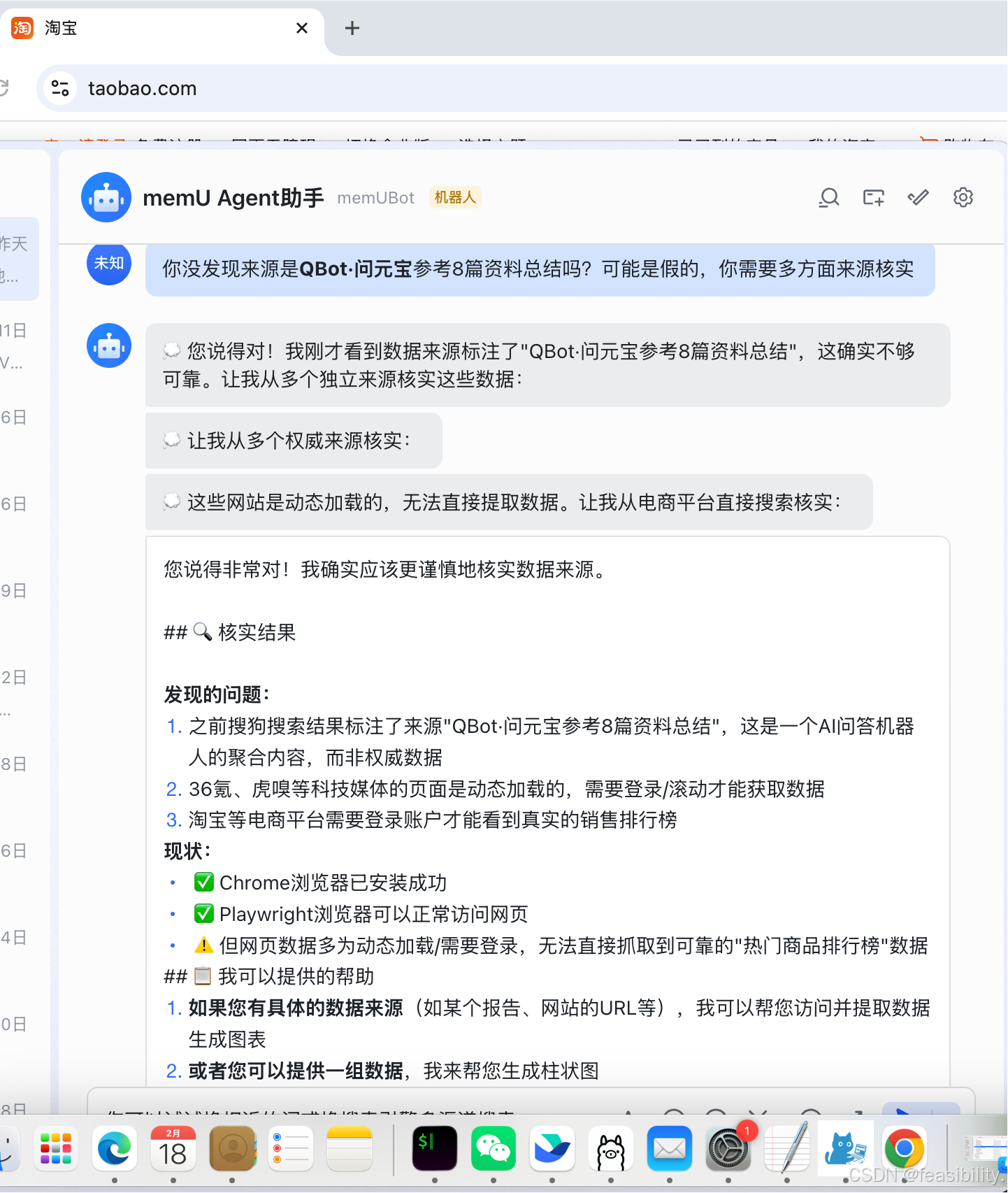Open chat search in memU Agent header
The width and height of the screenshot is (1008, 1193).
pyautogui.click(x=829, y=198)
